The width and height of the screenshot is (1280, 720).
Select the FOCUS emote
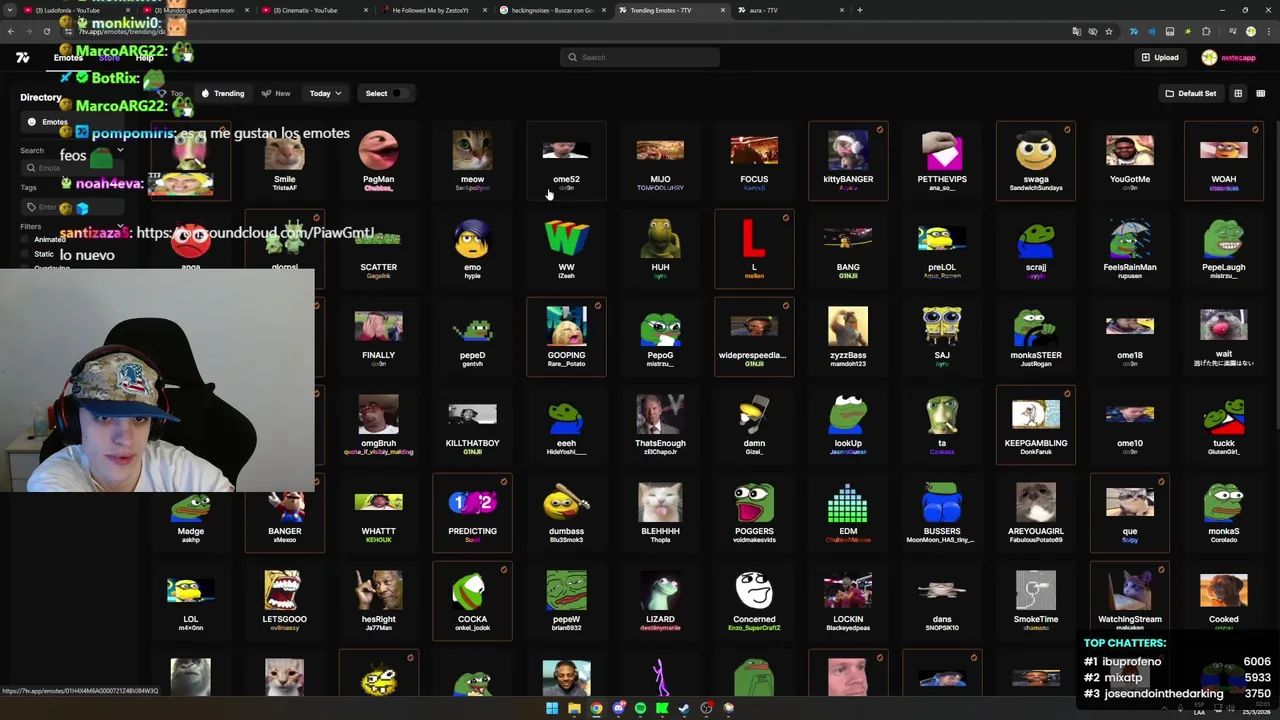click(754, 161)
